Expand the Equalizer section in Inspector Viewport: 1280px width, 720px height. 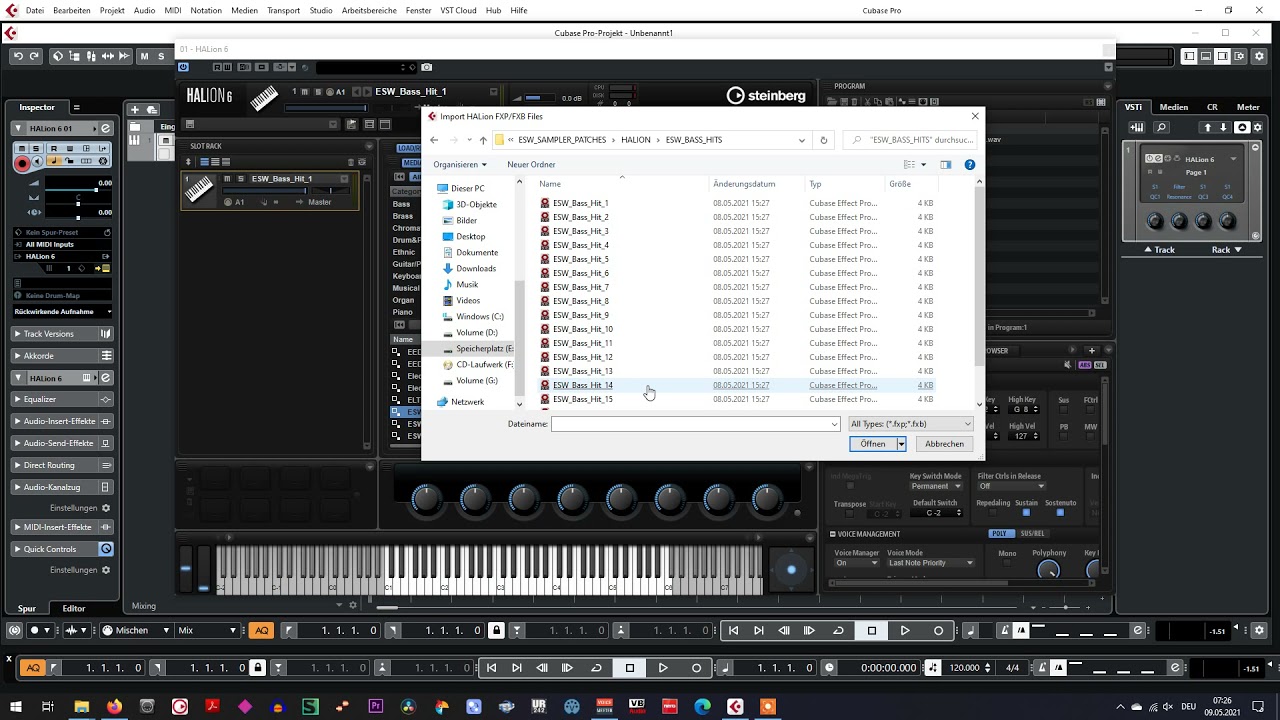(x=62, y=399)
